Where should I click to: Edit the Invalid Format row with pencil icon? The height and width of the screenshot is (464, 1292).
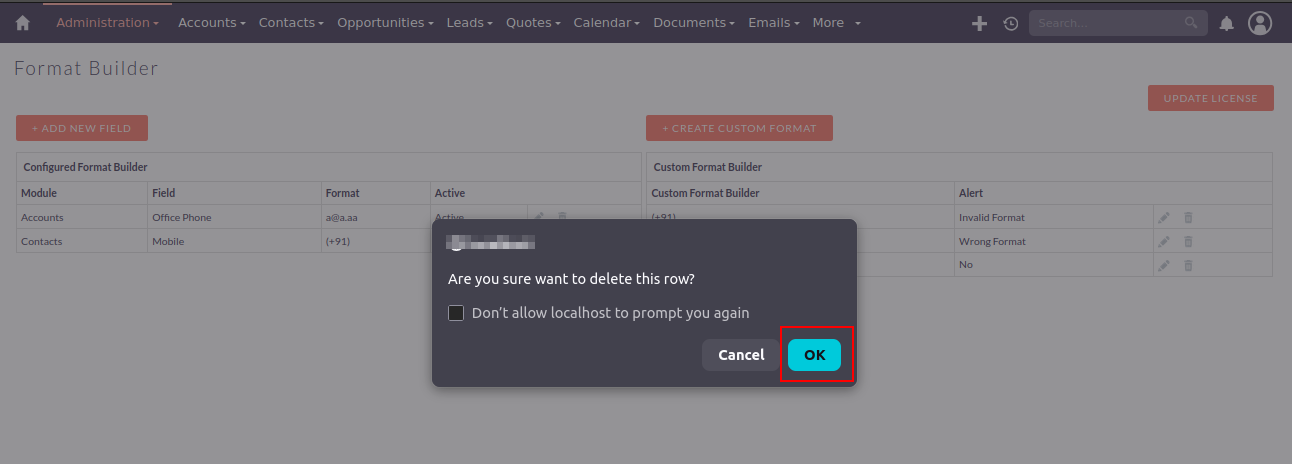click(1163, 217)
